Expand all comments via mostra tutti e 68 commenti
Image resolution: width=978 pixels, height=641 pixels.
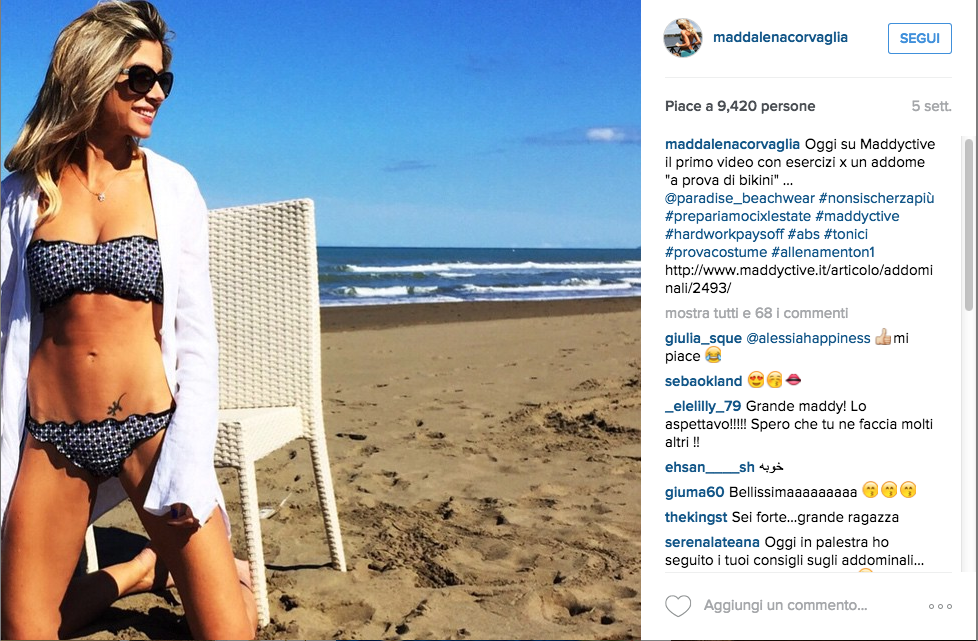coord(757,313)
